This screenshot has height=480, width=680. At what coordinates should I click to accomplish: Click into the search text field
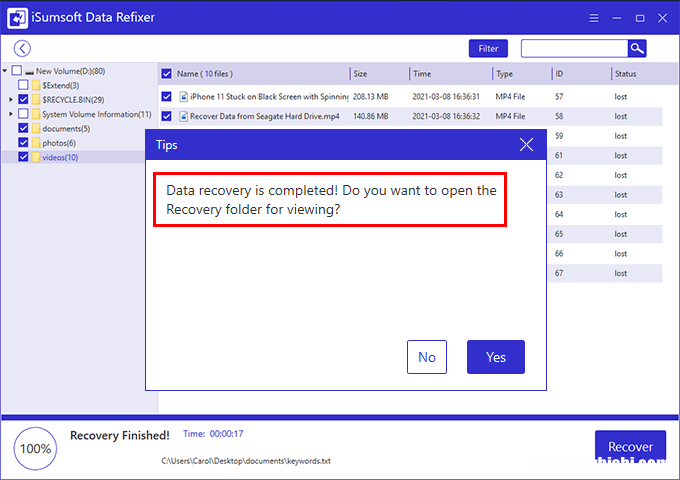coord(574,48)
